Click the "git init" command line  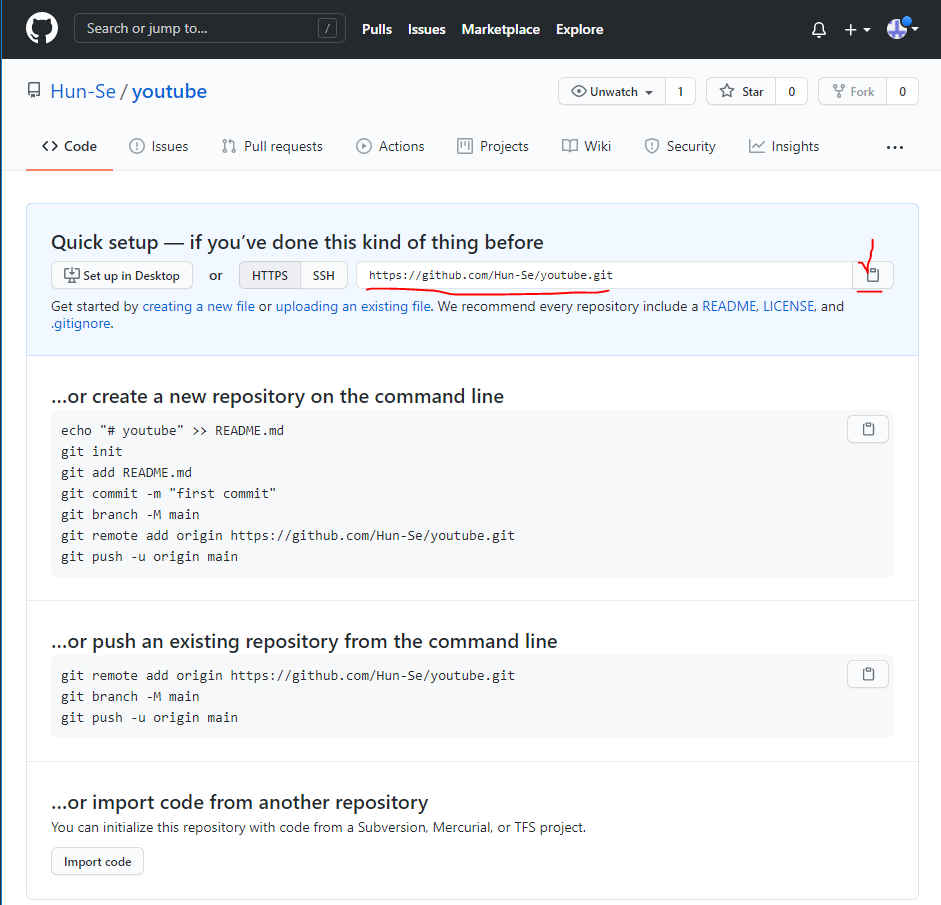click(92, 451)
